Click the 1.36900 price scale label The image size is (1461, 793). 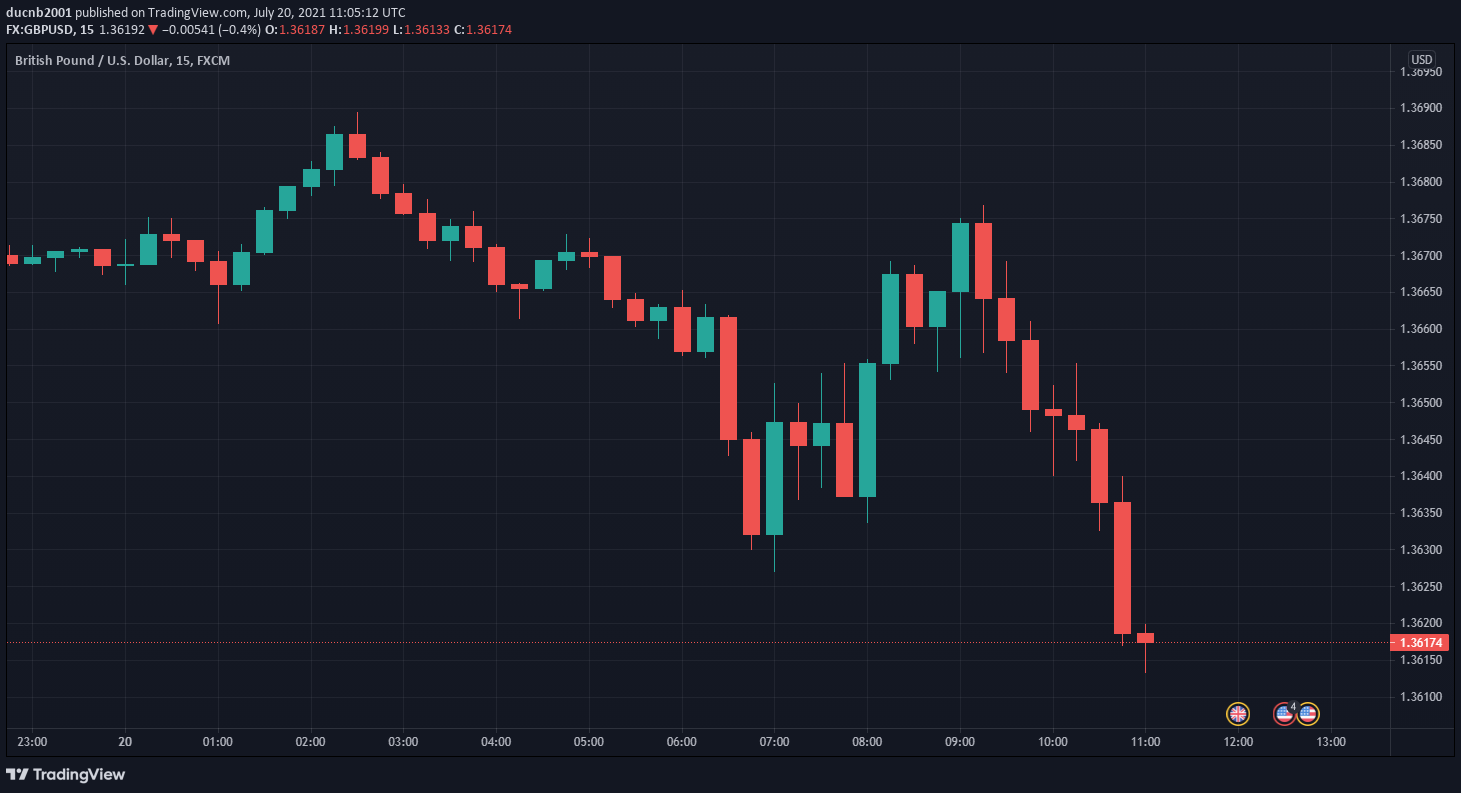coord(1420,108)
